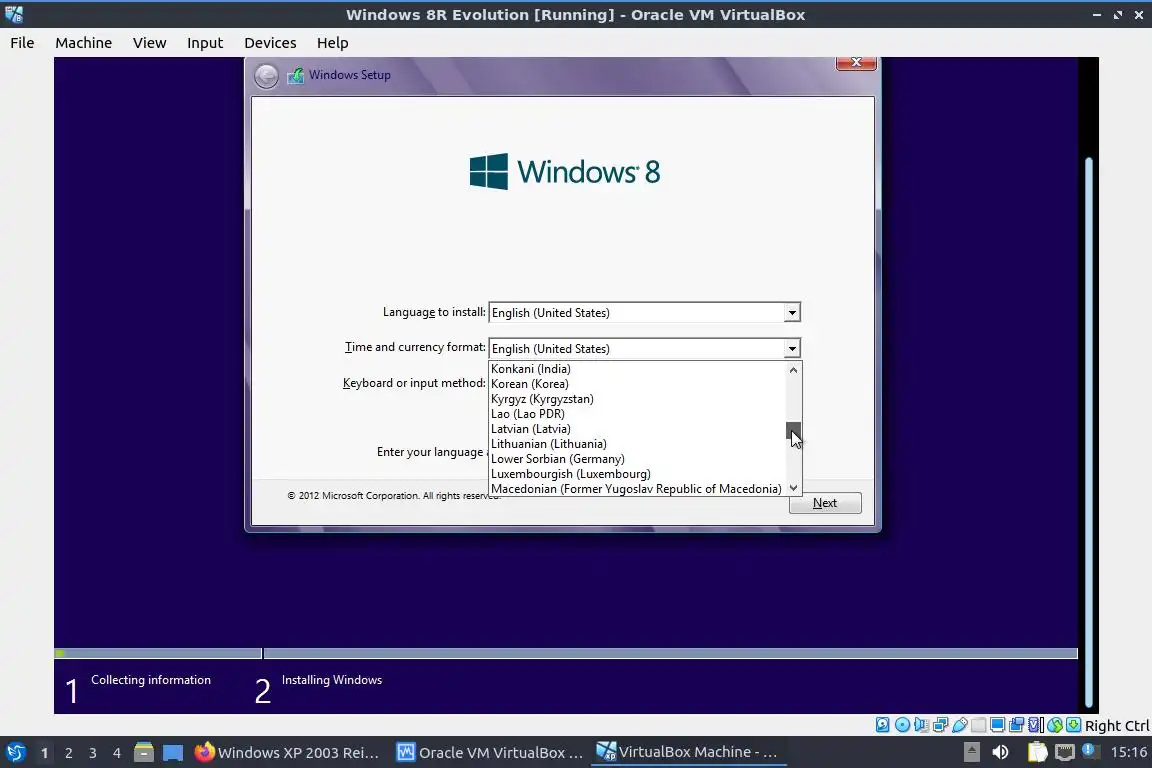The image size is (1152, 768).
Task: Click the language list scroll up arrow
Action: [793, 370]
